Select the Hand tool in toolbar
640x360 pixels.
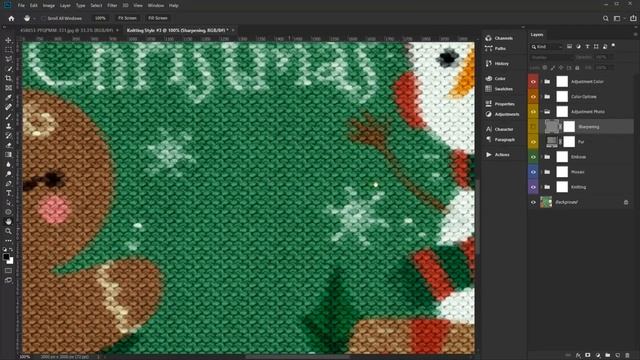pyautogui.click(x=8, y=222)
